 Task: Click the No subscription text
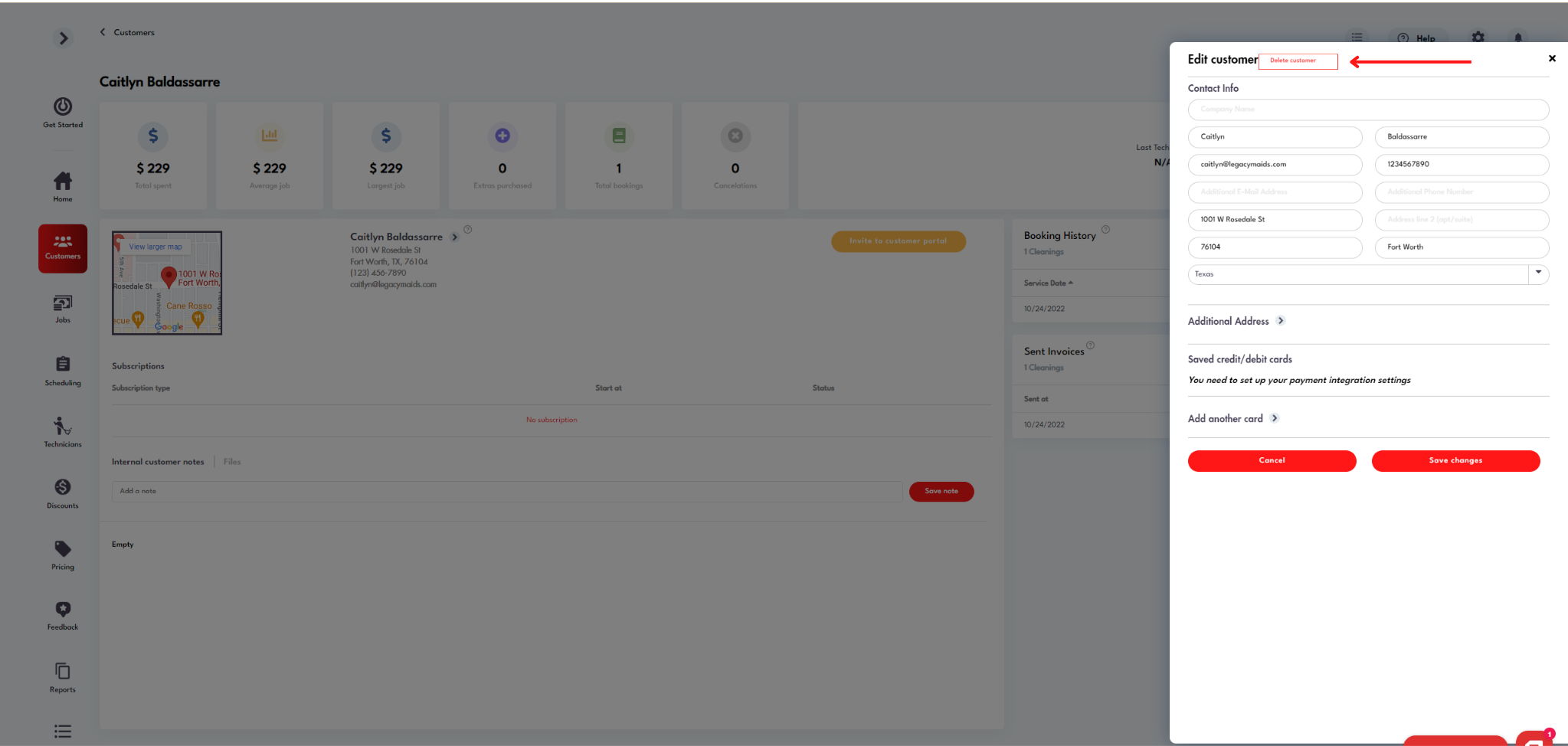[552, 420]
